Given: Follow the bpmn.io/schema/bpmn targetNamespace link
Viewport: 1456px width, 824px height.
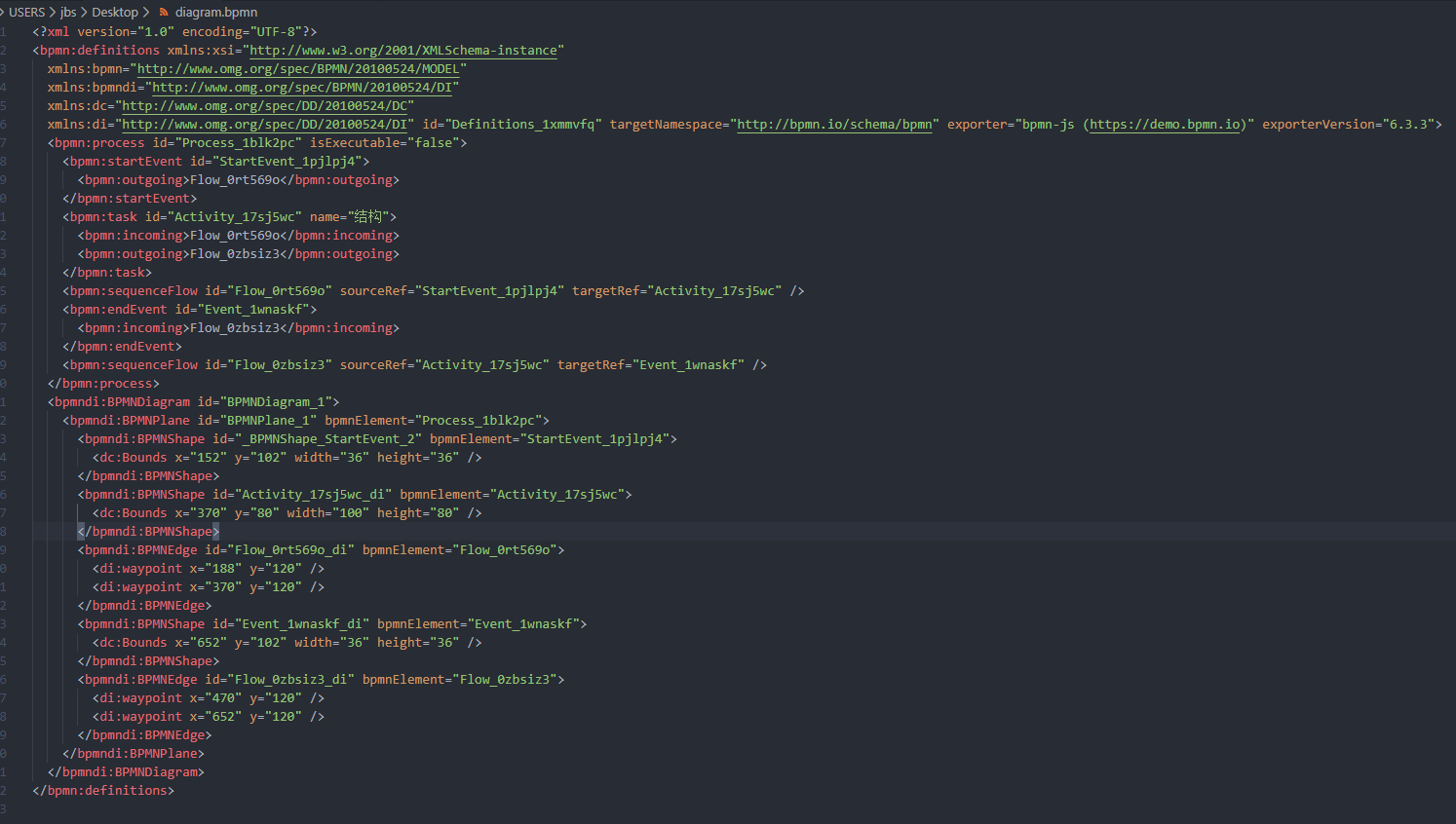Looking at the screenshot, I should (834, 125).
